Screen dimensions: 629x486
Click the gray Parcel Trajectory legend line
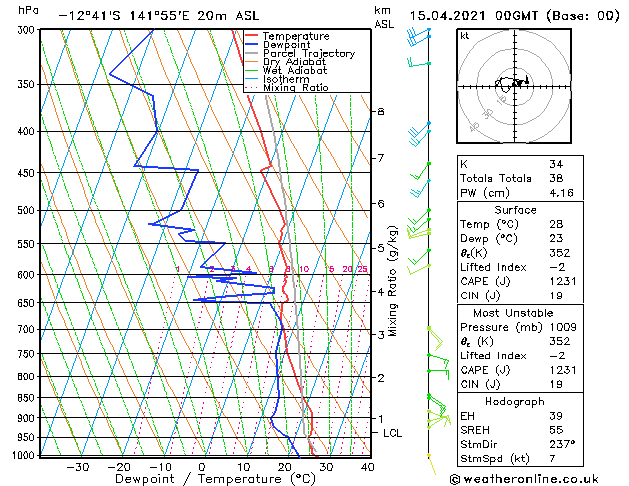(252, 53)
